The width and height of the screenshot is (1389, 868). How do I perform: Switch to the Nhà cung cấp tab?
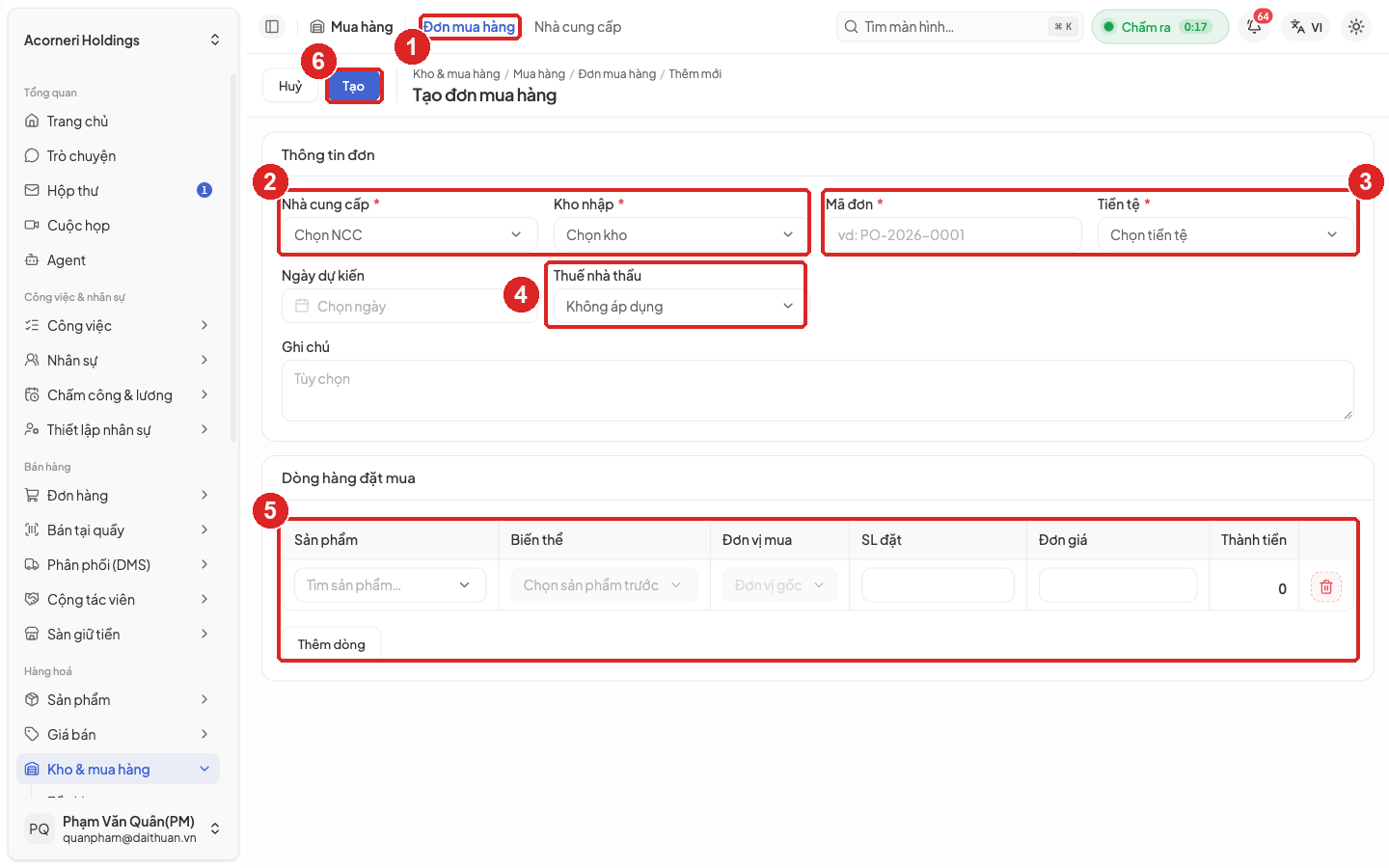click(x=578, y=27)
